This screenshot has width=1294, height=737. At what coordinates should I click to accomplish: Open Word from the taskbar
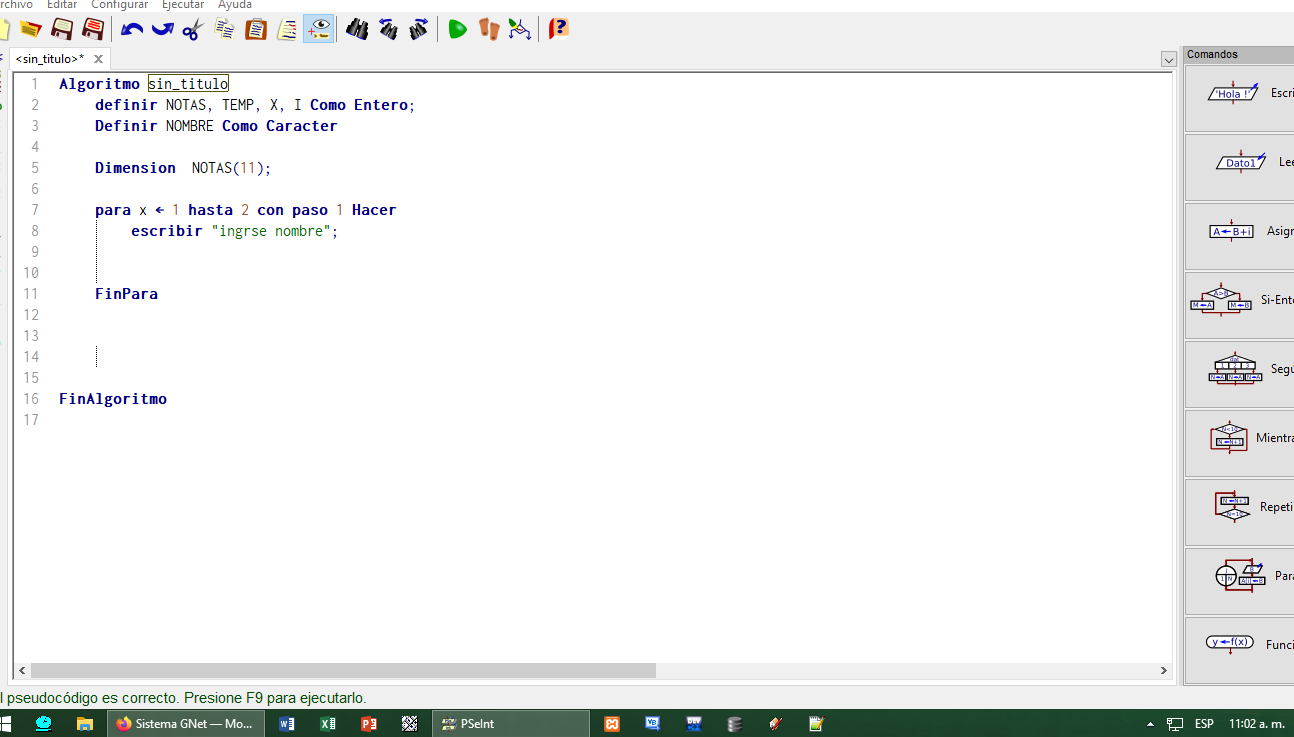click(x=287, y=724)
